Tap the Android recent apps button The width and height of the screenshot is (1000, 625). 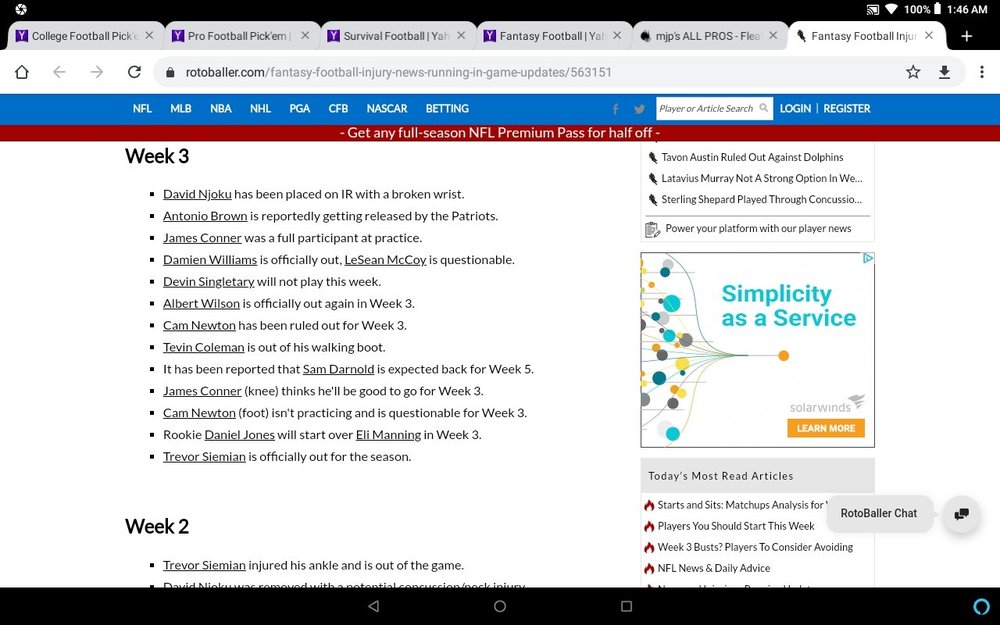[626, 606]
